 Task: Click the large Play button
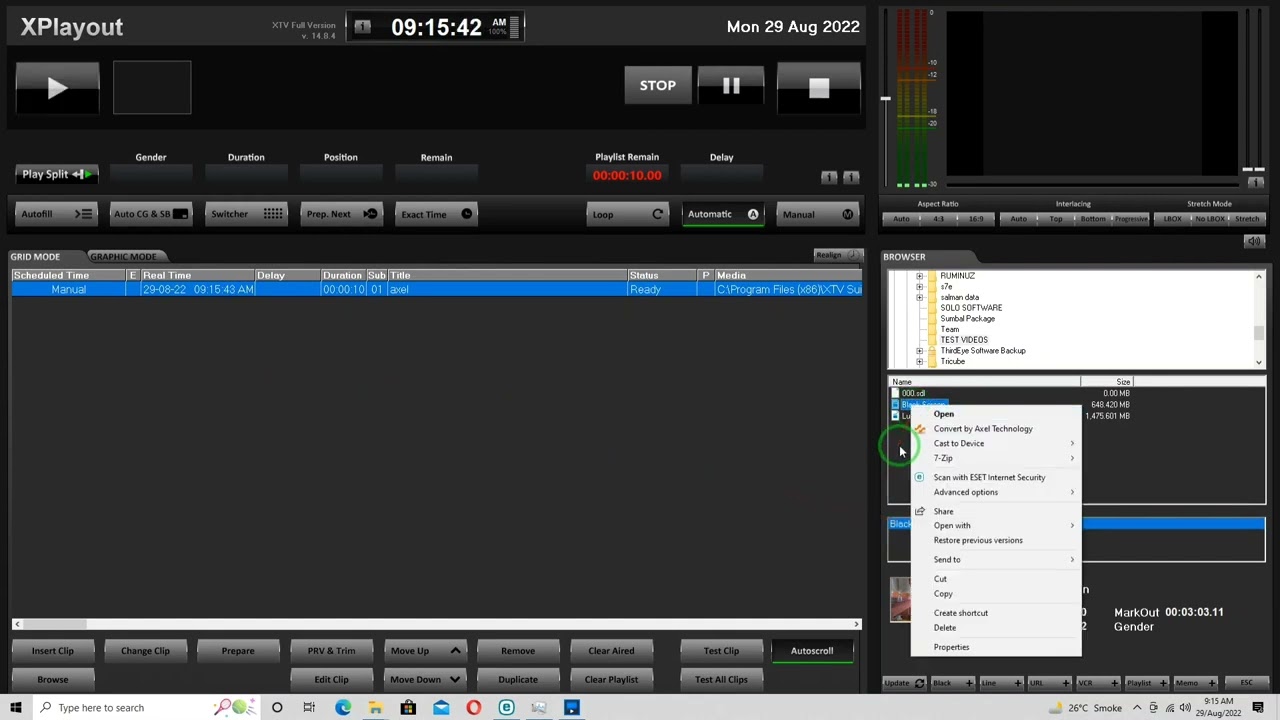pyautogui.click(x=57, y=88)
